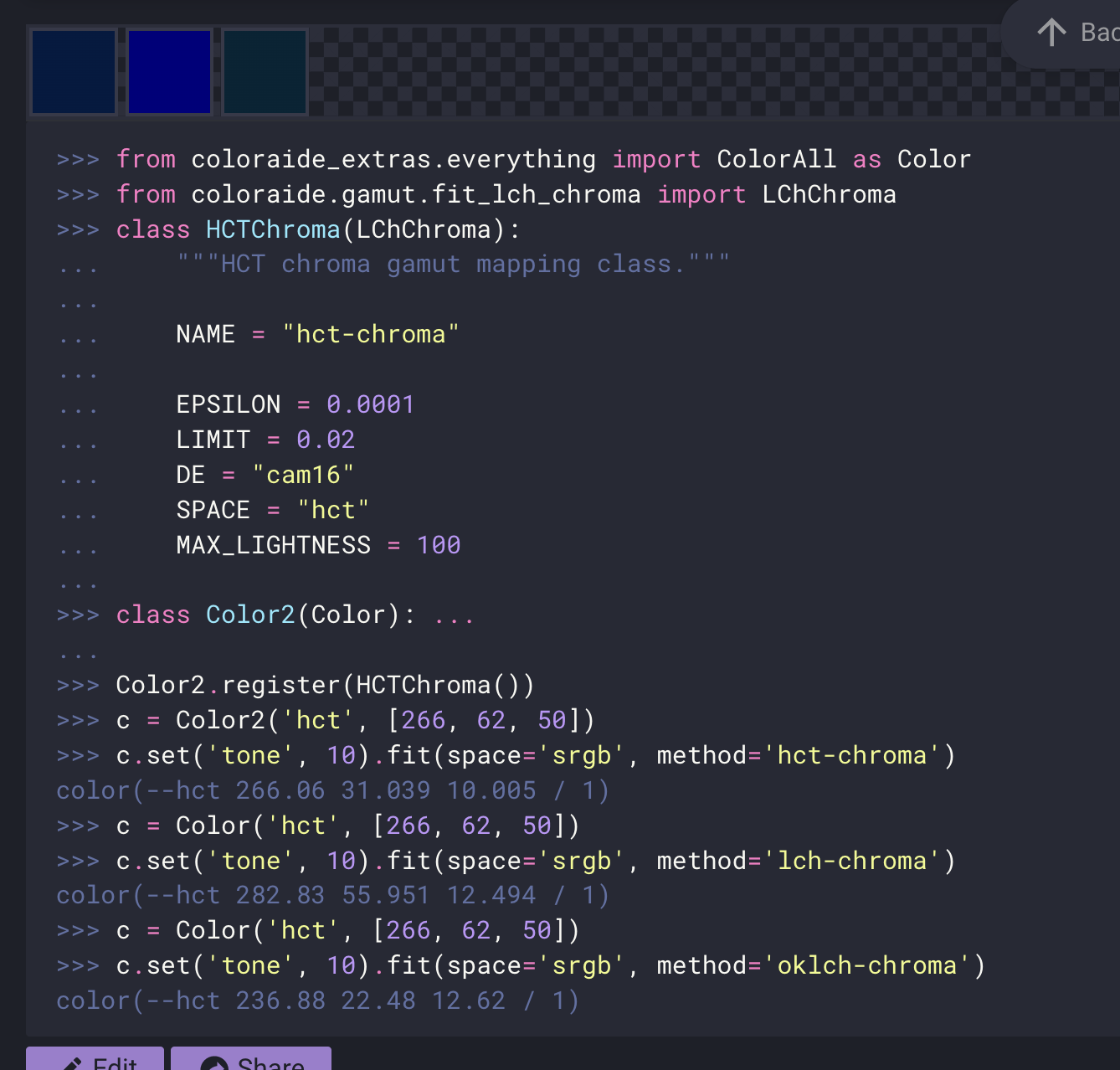Click the EPSILON value 0.0001
This screenshot has width=1120, height=1070.
[x=370, y=404]
